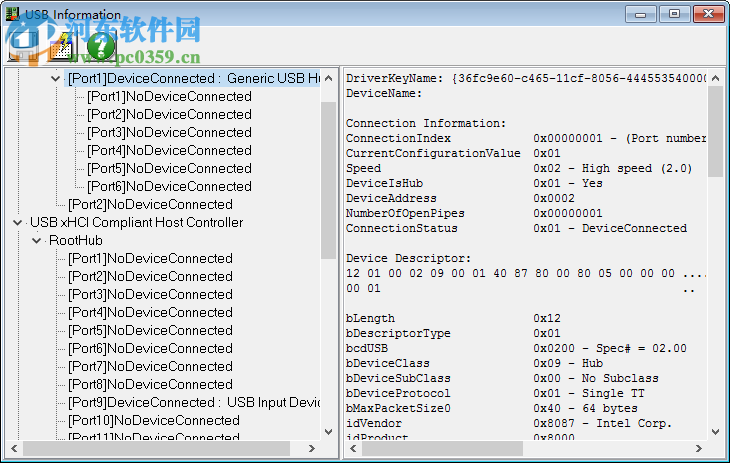The image size is (730, 463).
Task: Select [Port10]NoDeviceConnected in RootHub
Action: pos(154,421)
